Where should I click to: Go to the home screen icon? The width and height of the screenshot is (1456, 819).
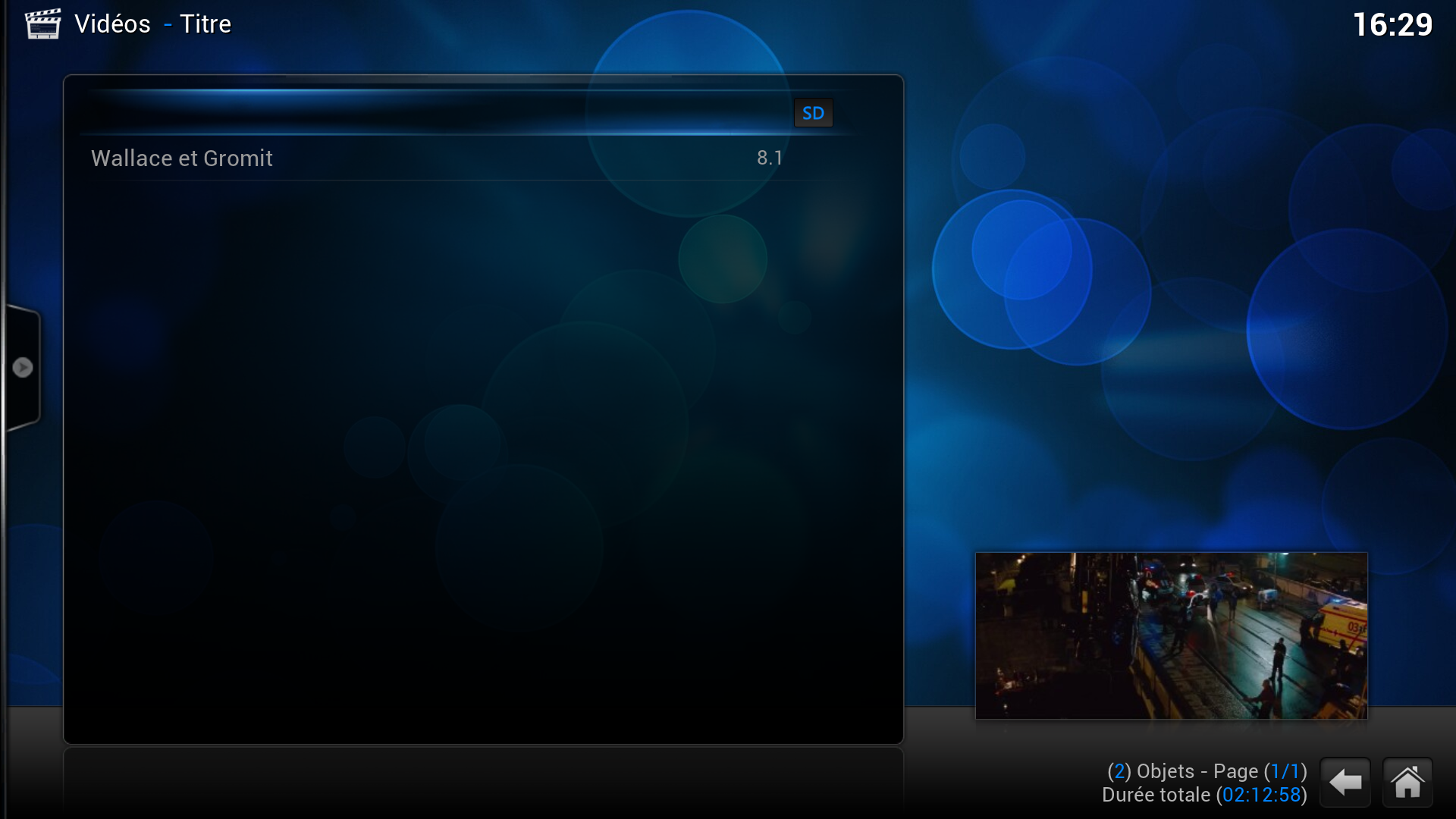(1407, 782)
